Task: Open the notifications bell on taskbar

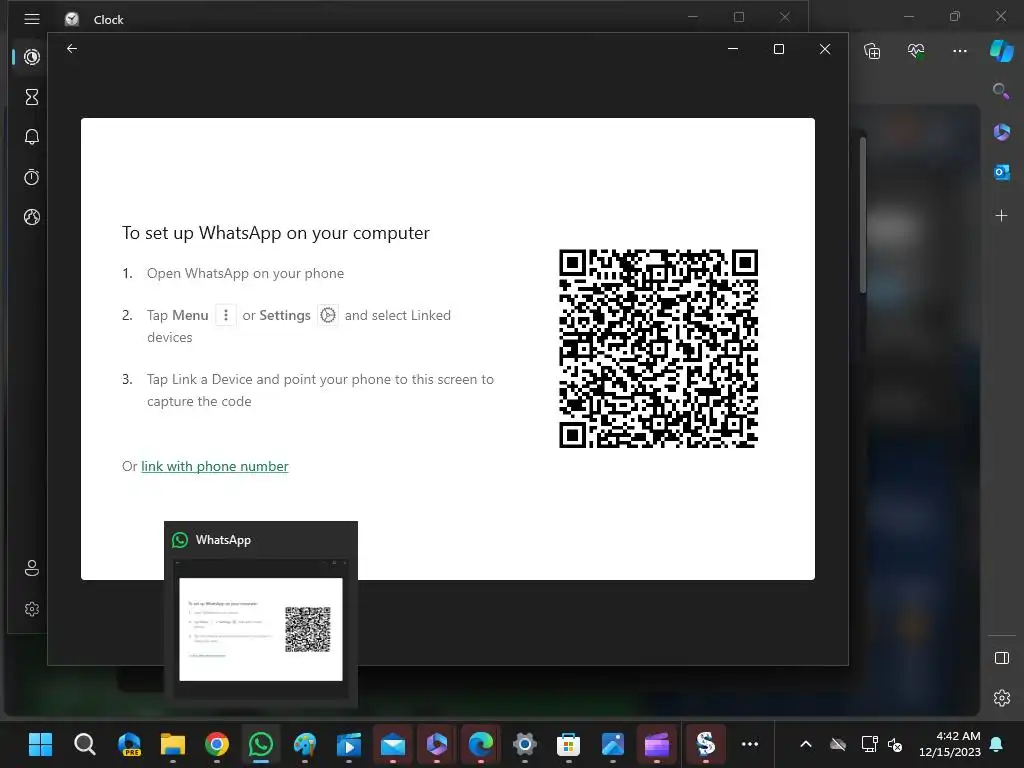Action: 997,744
